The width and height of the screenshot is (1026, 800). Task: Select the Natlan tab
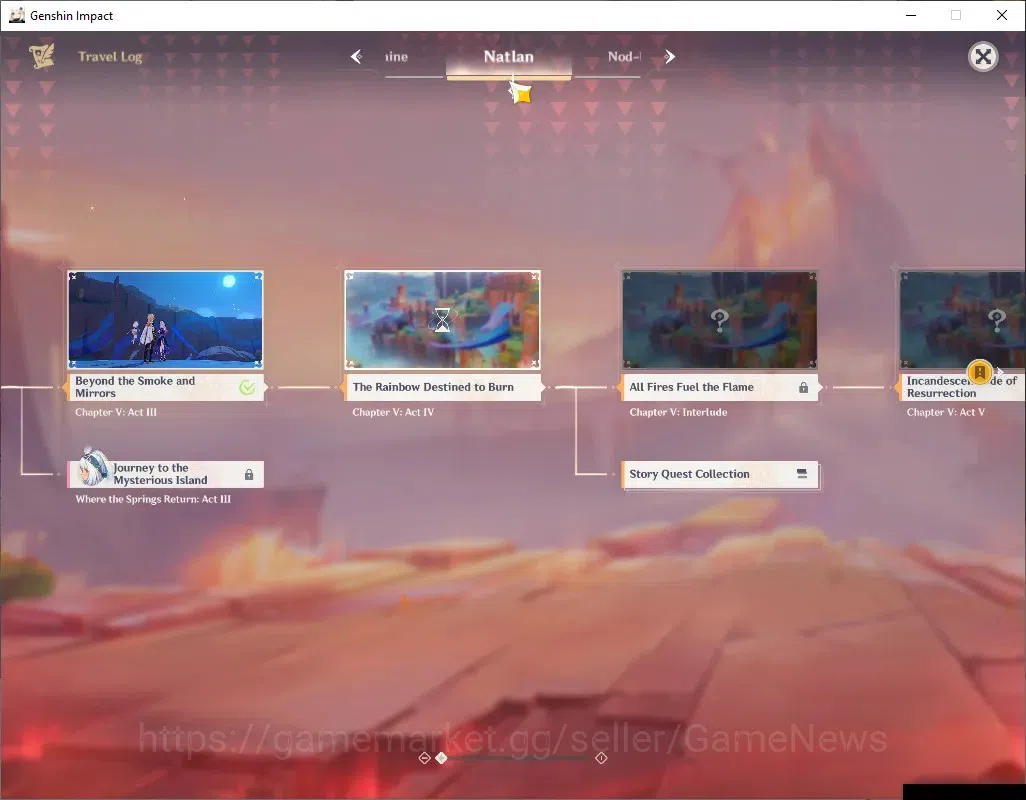click(508, 57)
